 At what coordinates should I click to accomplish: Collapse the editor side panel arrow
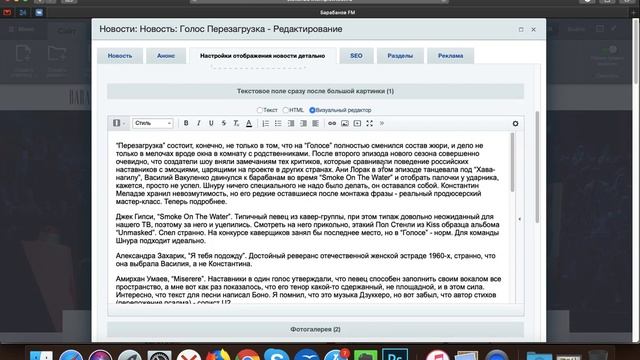click(x=520, y=219)
